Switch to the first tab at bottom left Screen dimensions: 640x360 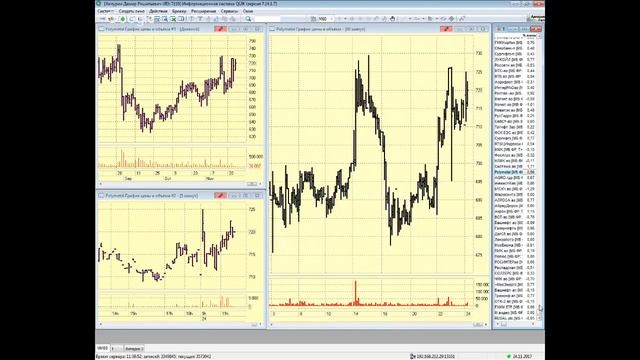[x=102, y=348]
